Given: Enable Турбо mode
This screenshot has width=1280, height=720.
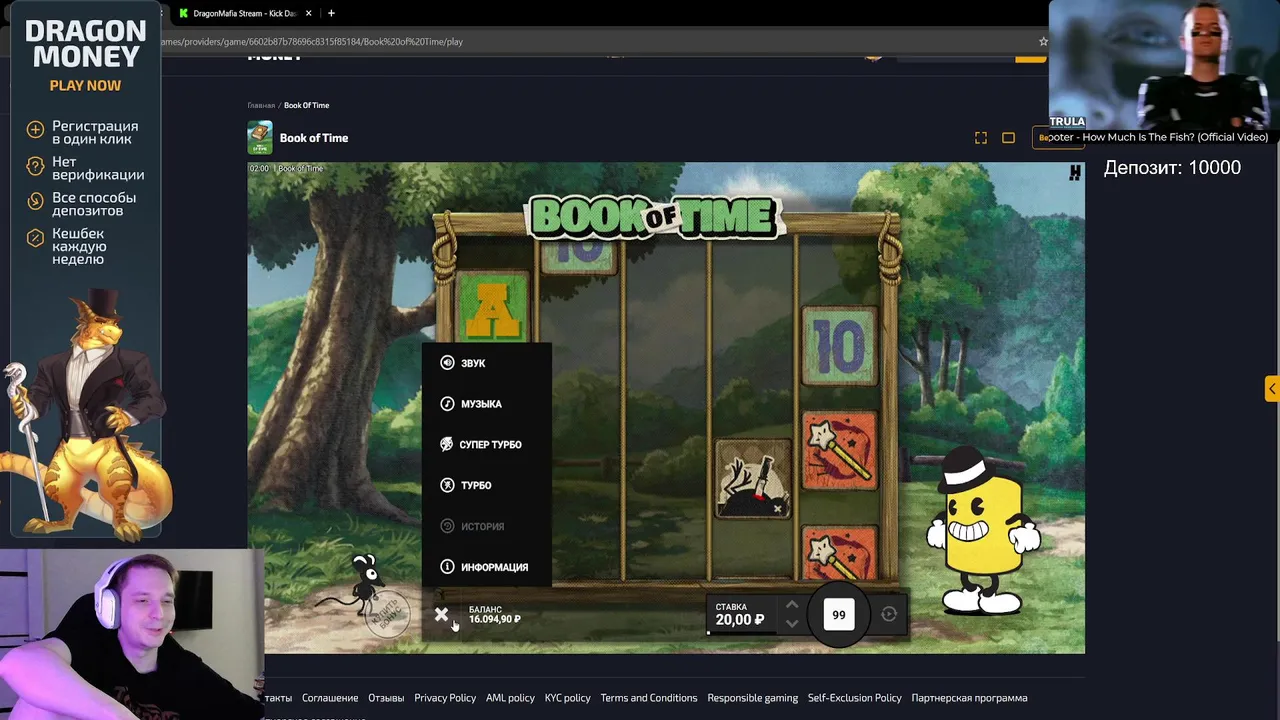Looking at the screenshot, I should [466, 485].
